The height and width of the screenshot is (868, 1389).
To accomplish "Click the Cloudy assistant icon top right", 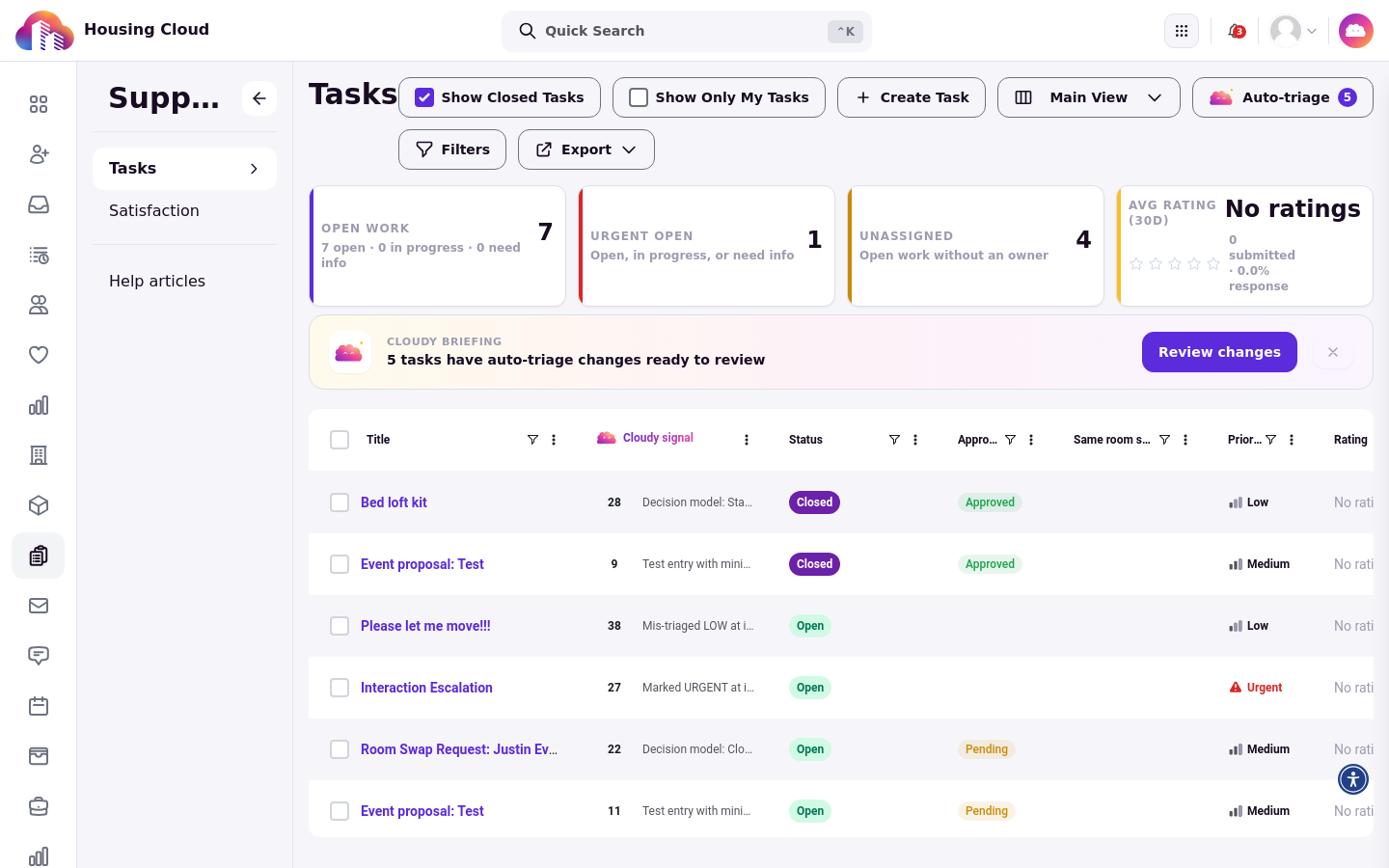I will click(x=1356, y=31).
